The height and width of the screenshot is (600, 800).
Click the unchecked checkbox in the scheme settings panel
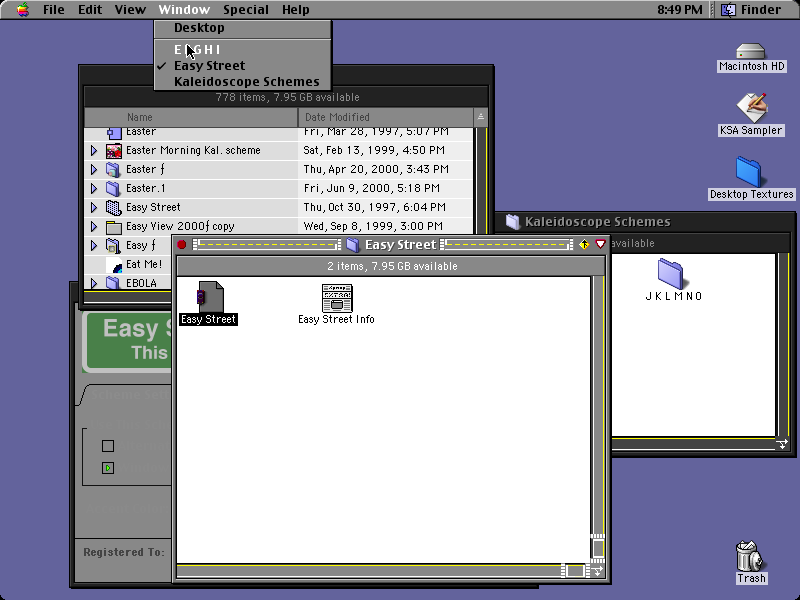coord(108,446)
